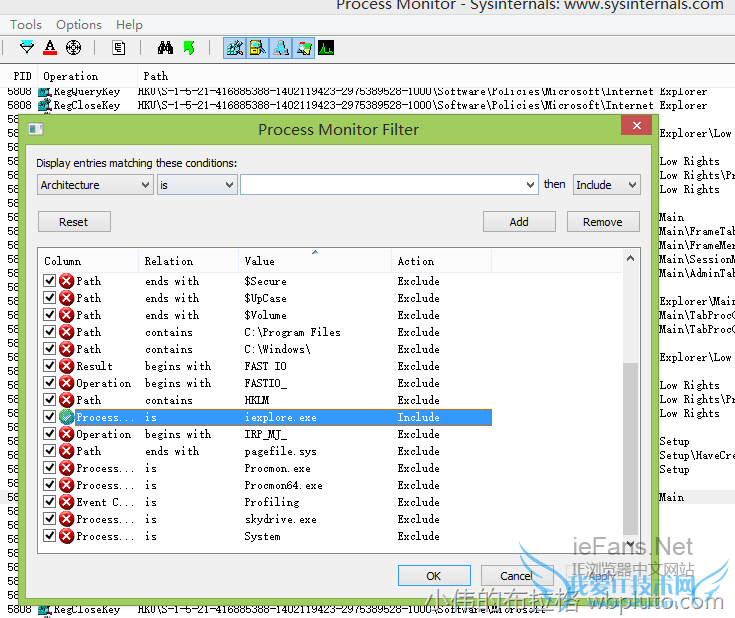The image size is (735, 618).
Task: Uncheck the pagefile.sys filter checkbox
Action: [x=50, y=451]
